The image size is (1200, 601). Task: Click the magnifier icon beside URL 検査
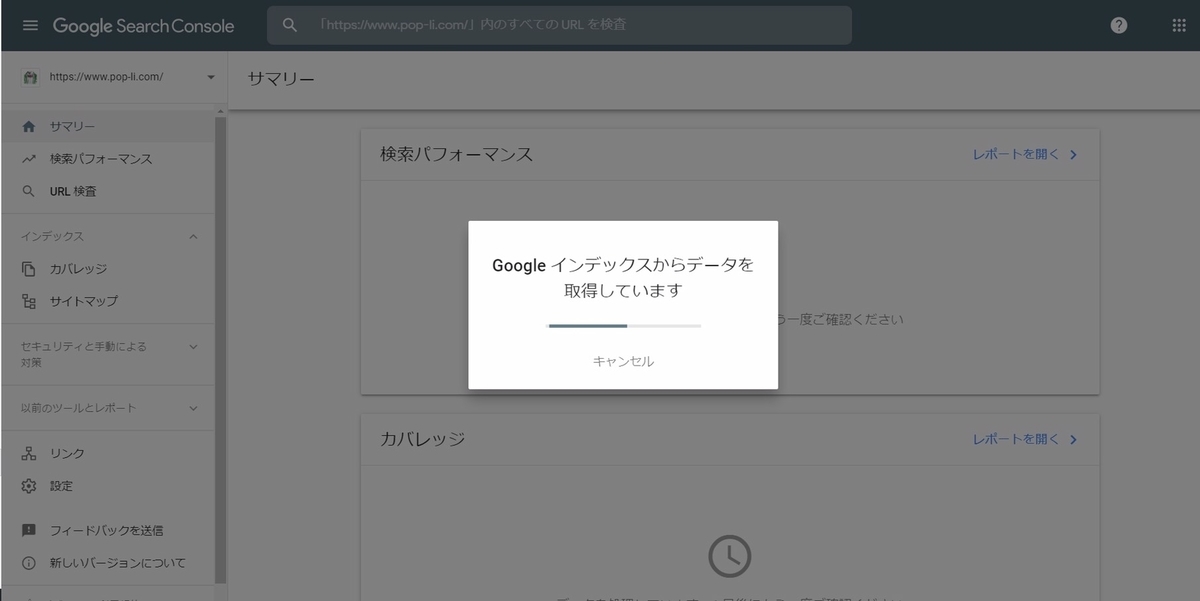pyautogui.click(x=29, y=191)
